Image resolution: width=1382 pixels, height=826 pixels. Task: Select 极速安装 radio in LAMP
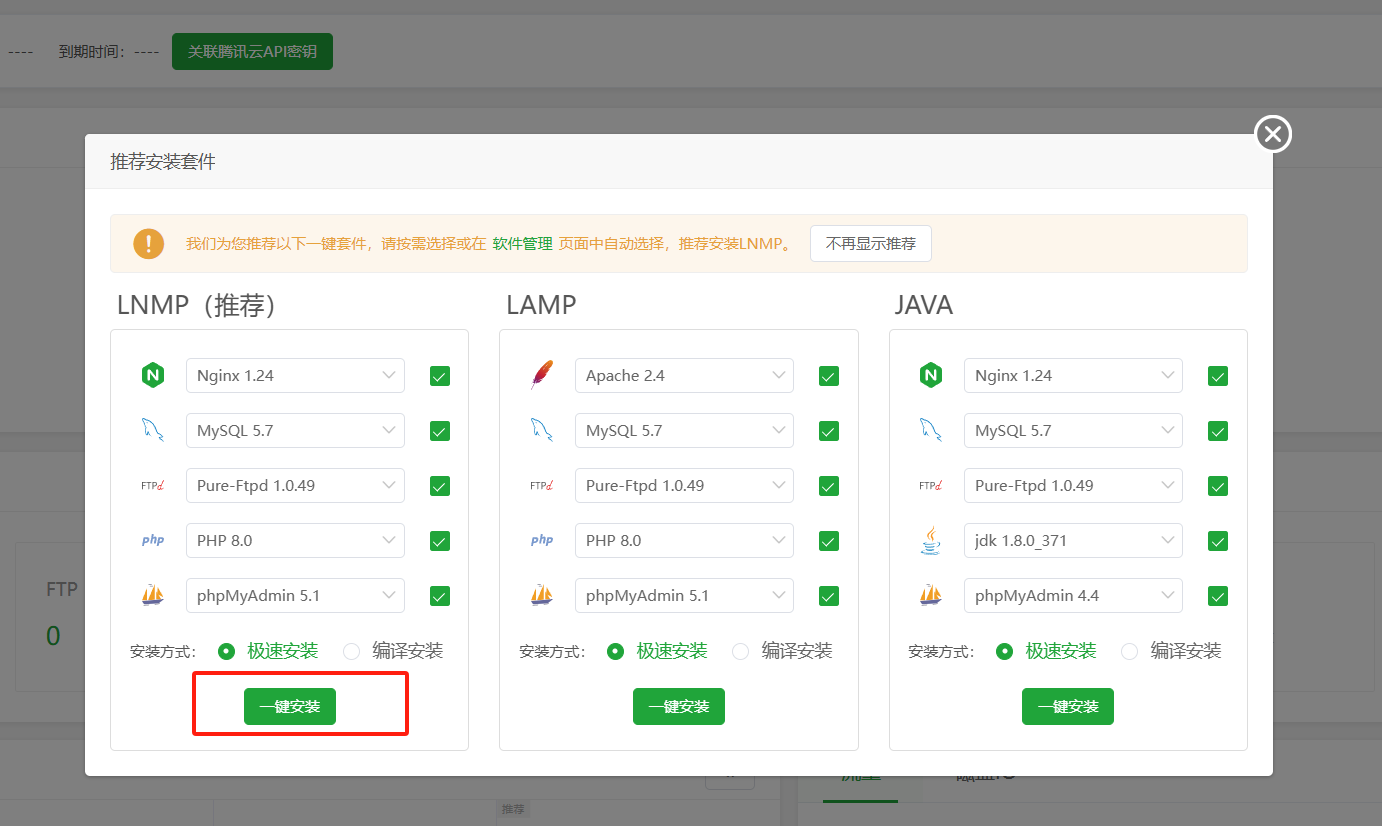point(616,651)
